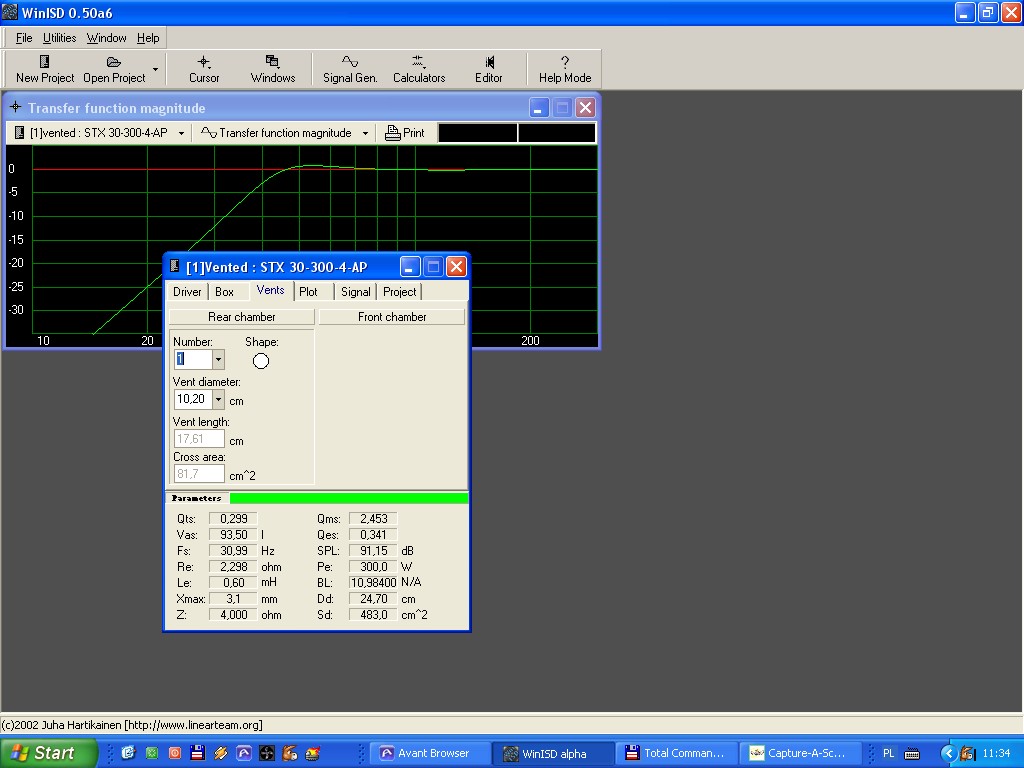This screenshot has height=768, width=1024.
Task: Open the Calculators tool
Action: (419, 69)
